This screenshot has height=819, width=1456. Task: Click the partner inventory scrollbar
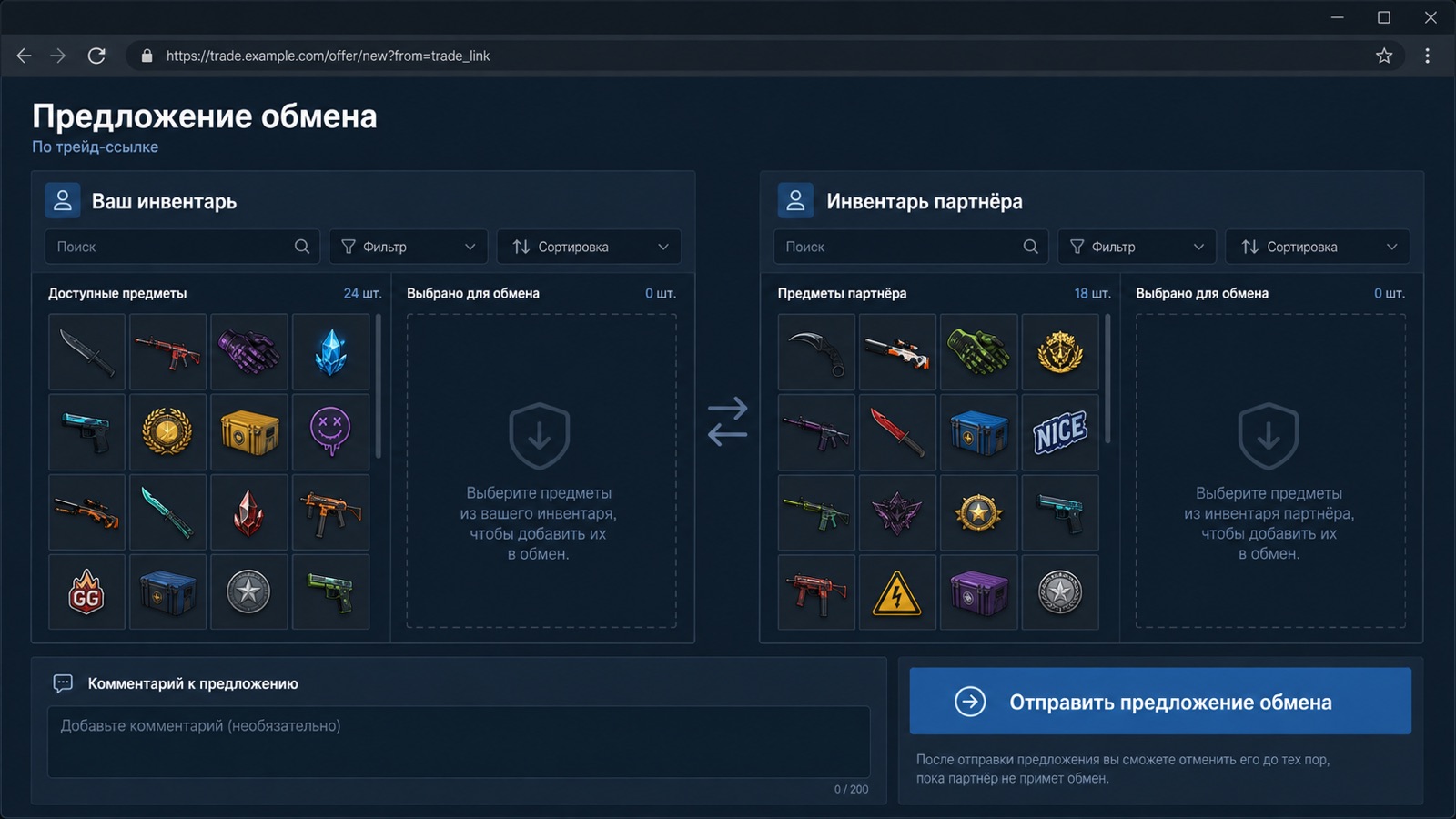1107,379
